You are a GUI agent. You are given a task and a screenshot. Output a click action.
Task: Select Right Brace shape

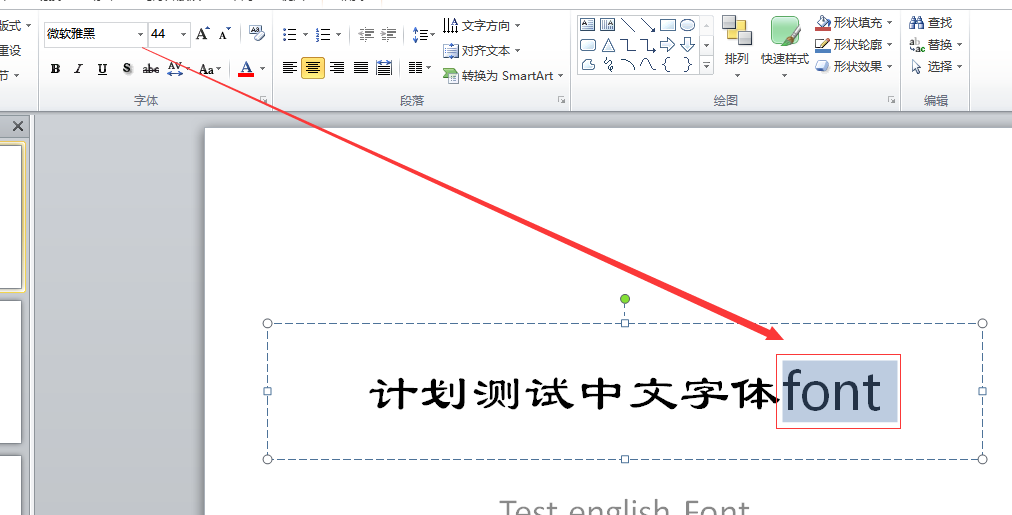(687, 65)
